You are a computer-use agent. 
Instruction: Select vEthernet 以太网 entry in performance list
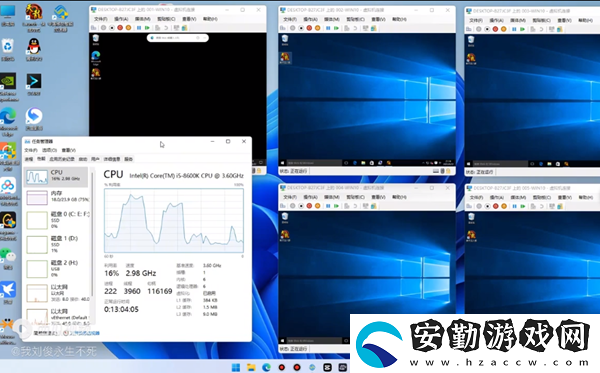[57, 317]
